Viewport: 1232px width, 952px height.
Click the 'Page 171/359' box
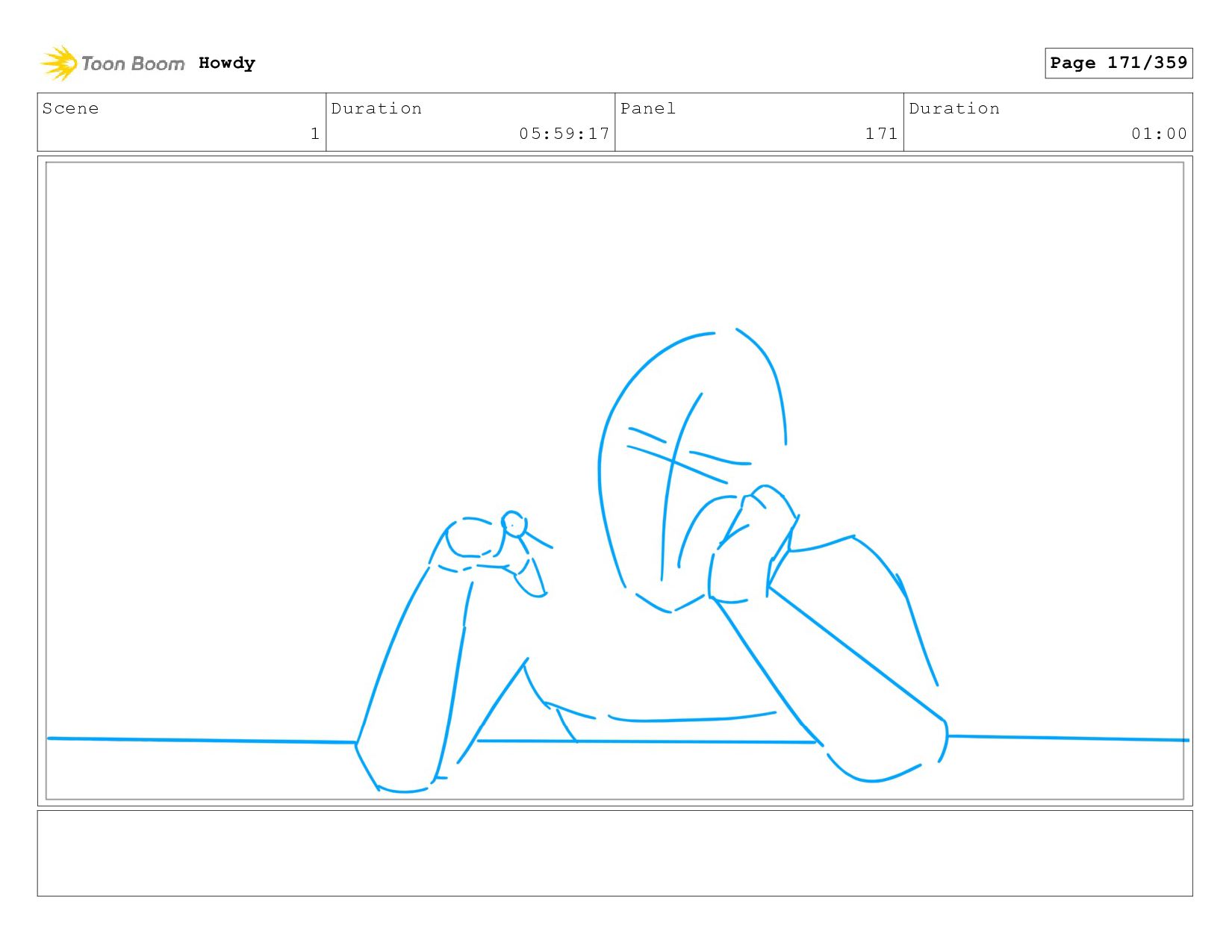tap(1119, 63)
